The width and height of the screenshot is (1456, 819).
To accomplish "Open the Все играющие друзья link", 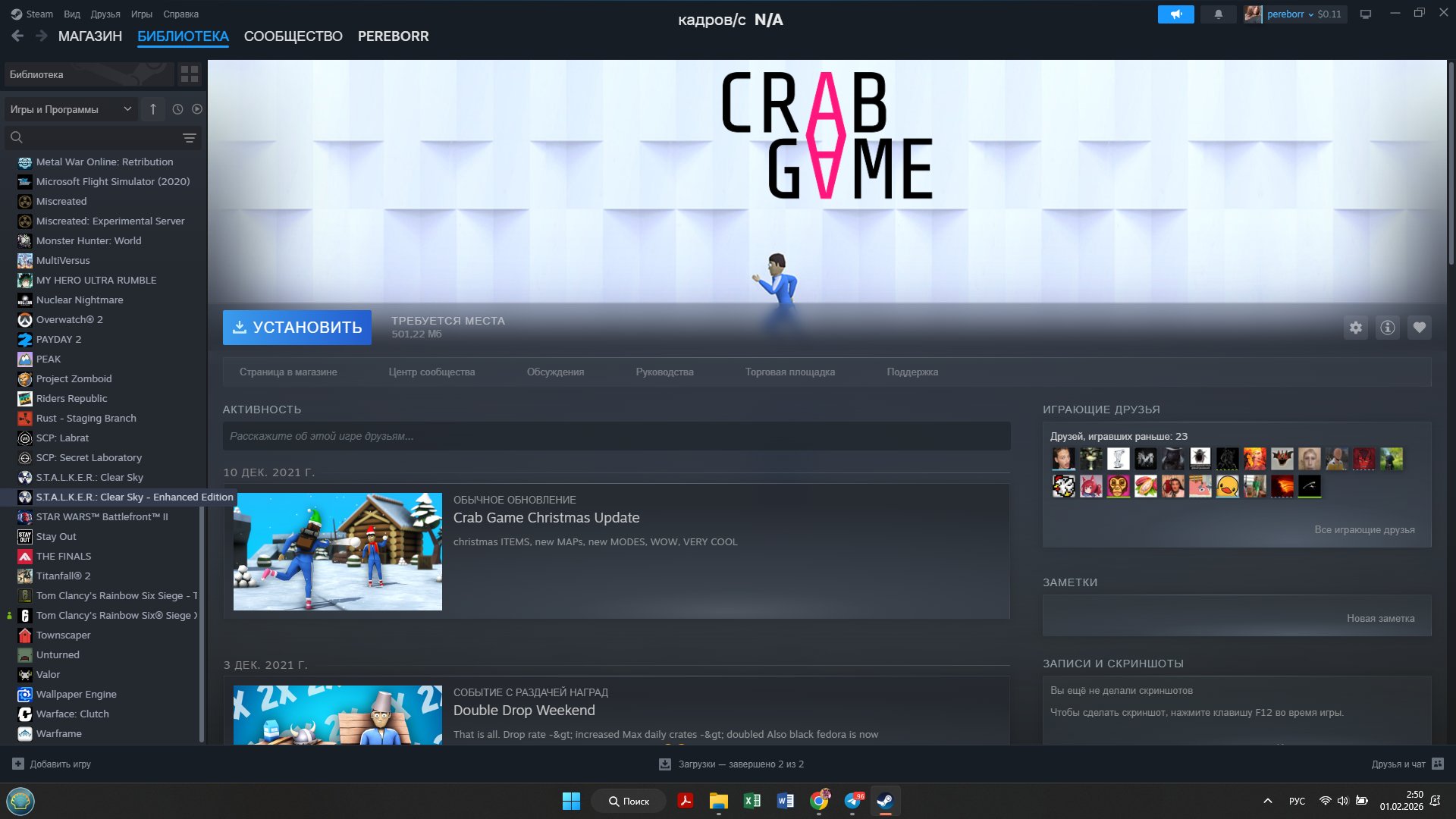I will pos(1363,529).
